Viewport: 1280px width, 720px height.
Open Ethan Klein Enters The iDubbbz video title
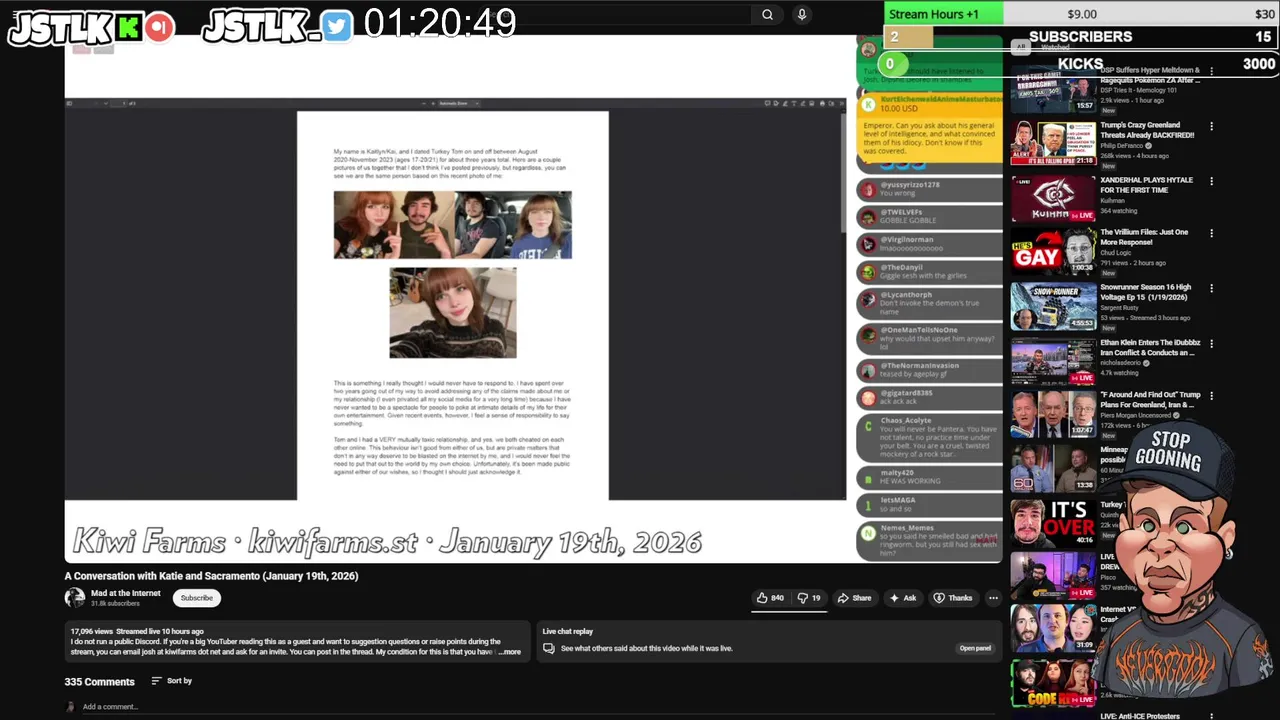coord(1148,347)
